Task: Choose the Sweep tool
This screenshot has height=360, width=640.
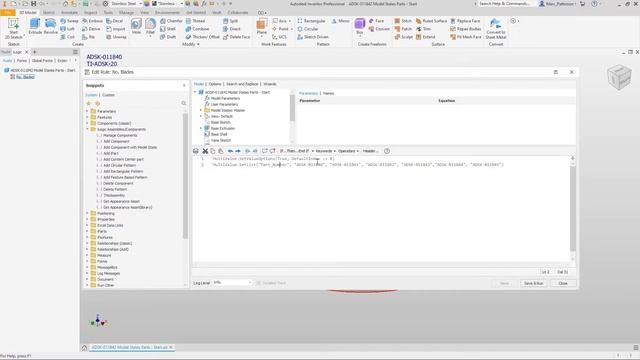Action: (69, 21)
